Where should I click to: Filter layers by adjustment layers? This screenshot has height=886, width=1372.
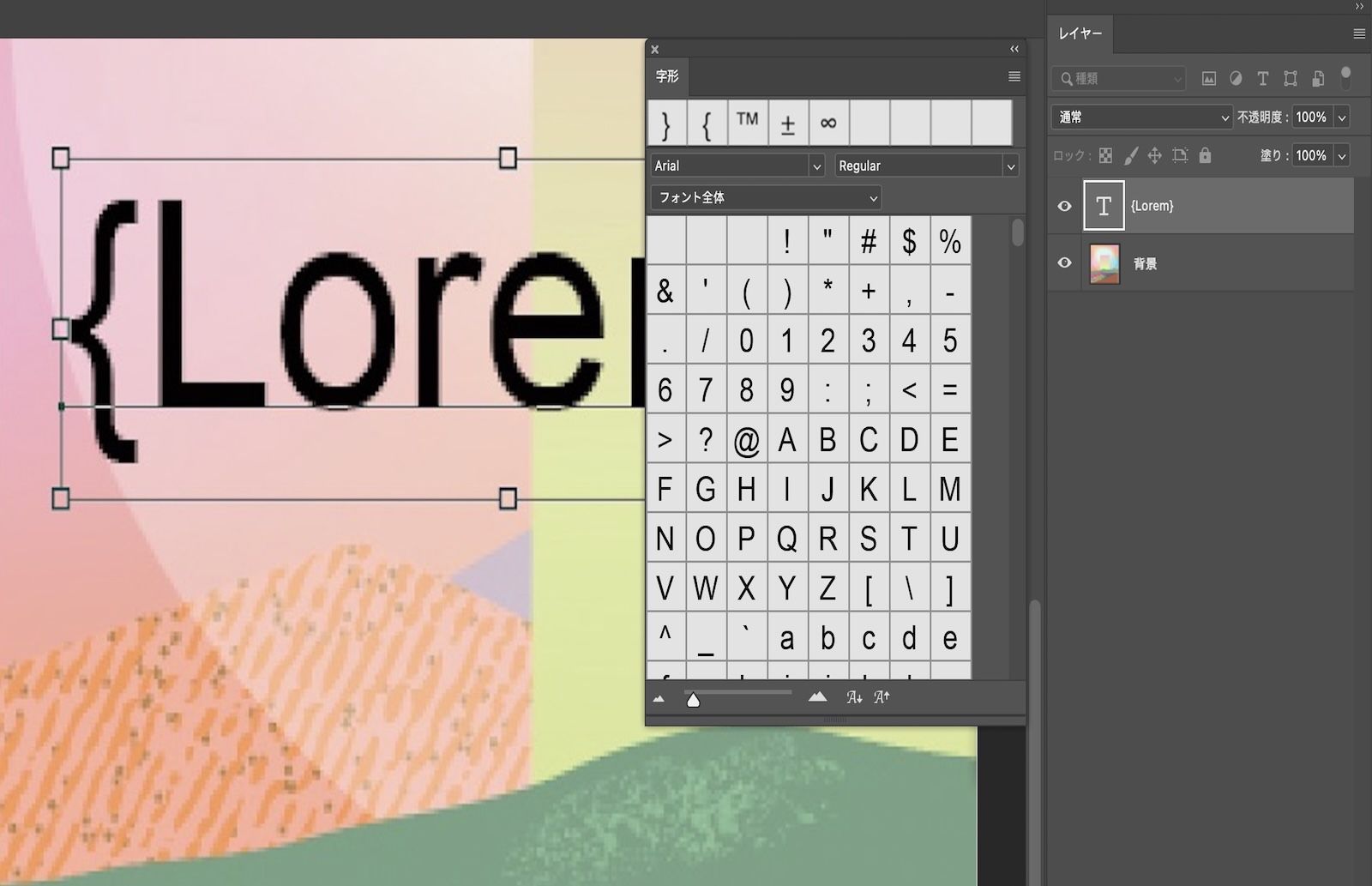[1235, 78]
